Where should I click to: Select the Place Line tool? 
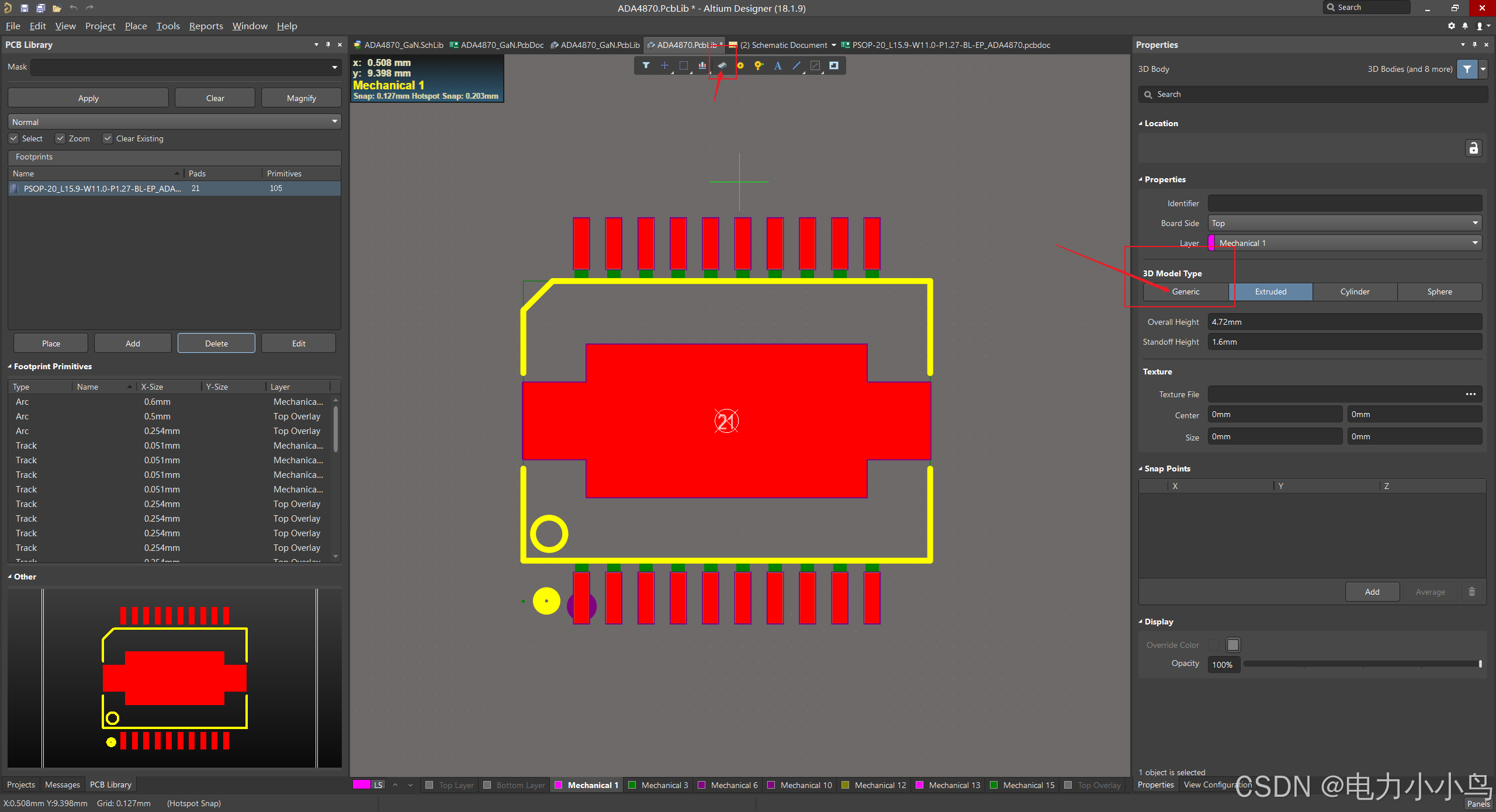pos(797,65)
